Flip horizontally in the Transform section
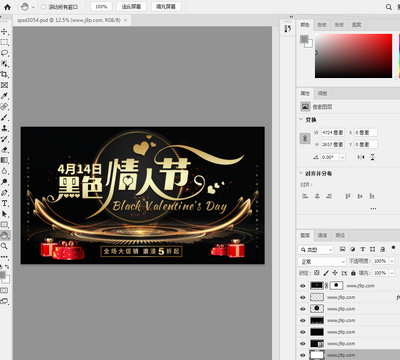This screenshot has width=400, height=360. click(361, 157)
